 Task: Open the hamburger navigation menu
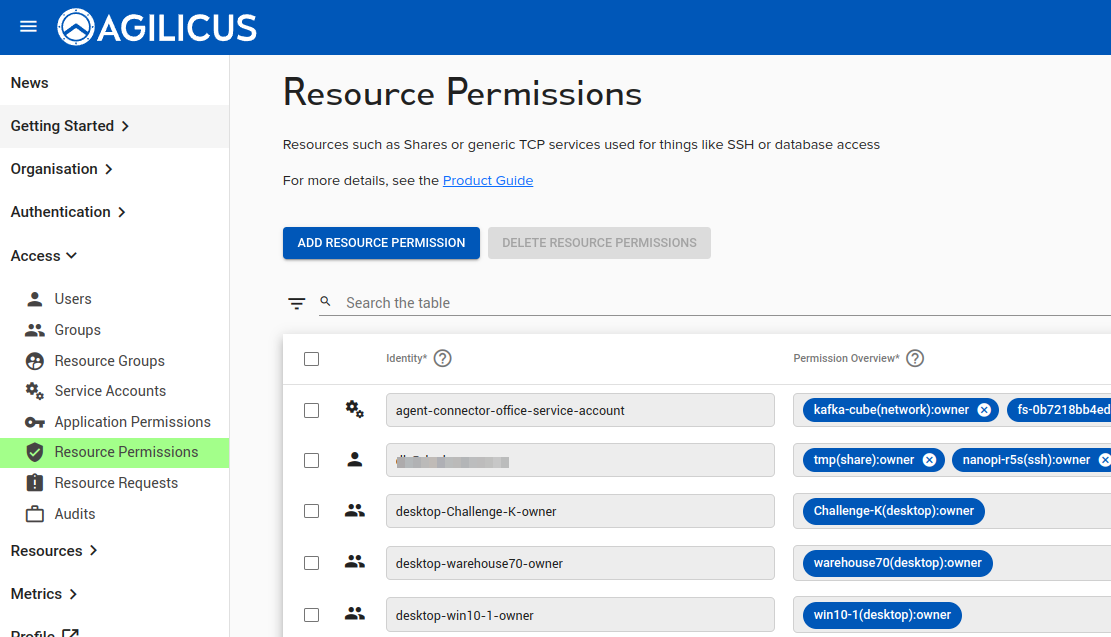[28, 27]
